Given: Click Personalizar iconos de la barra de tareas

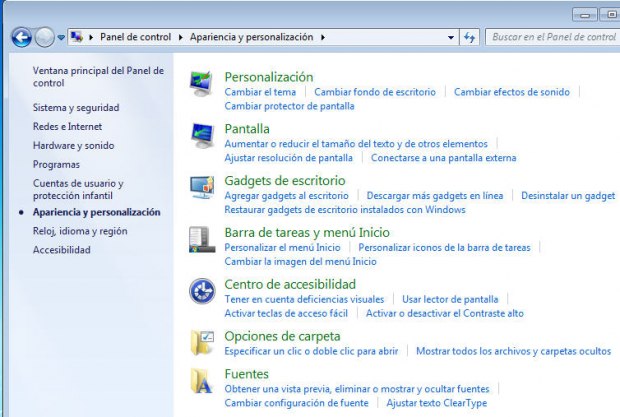Looking at the screenshot, I should [x=444, y=247].
